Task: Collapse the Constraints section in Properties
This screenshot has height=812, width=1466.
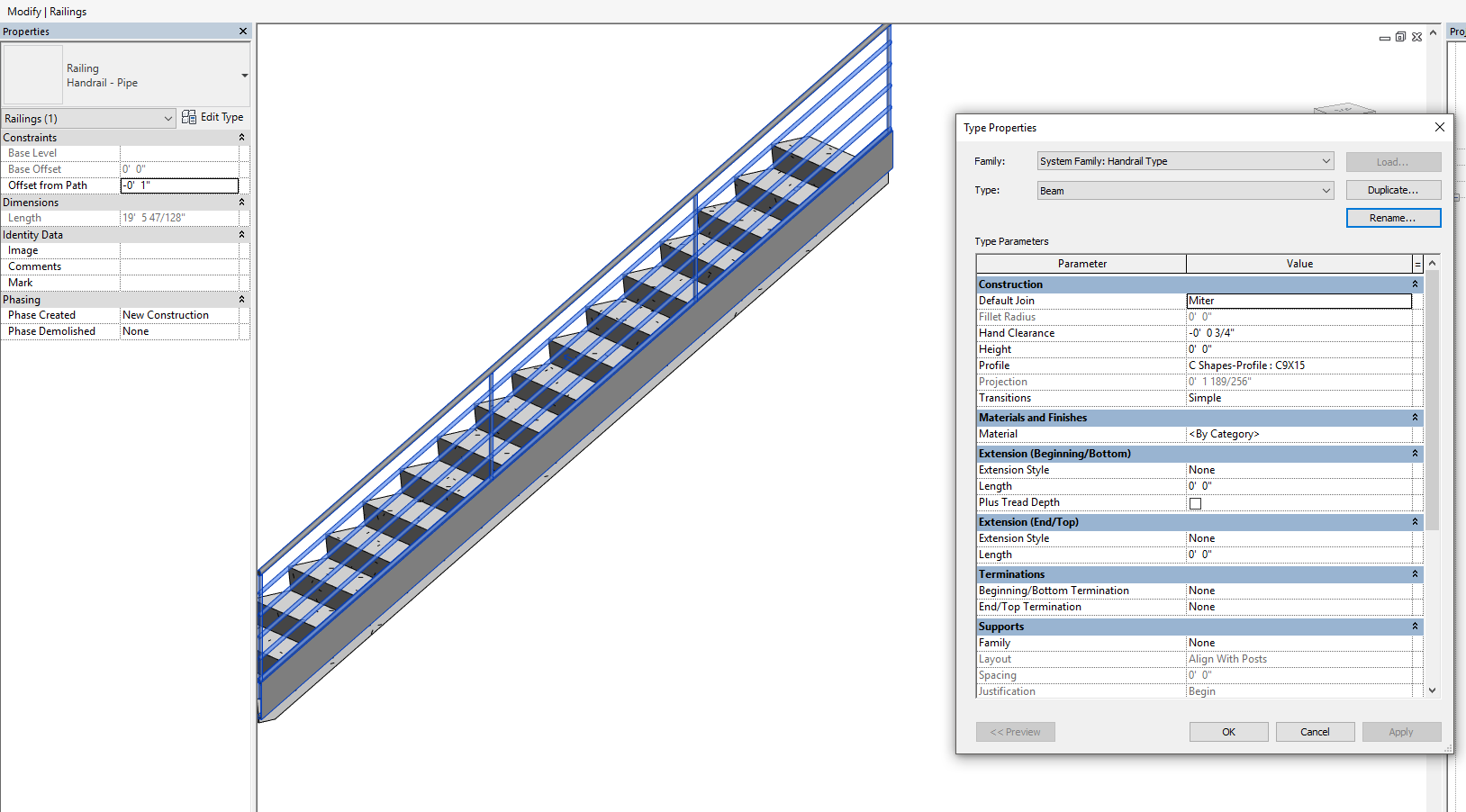Action: 241,137
